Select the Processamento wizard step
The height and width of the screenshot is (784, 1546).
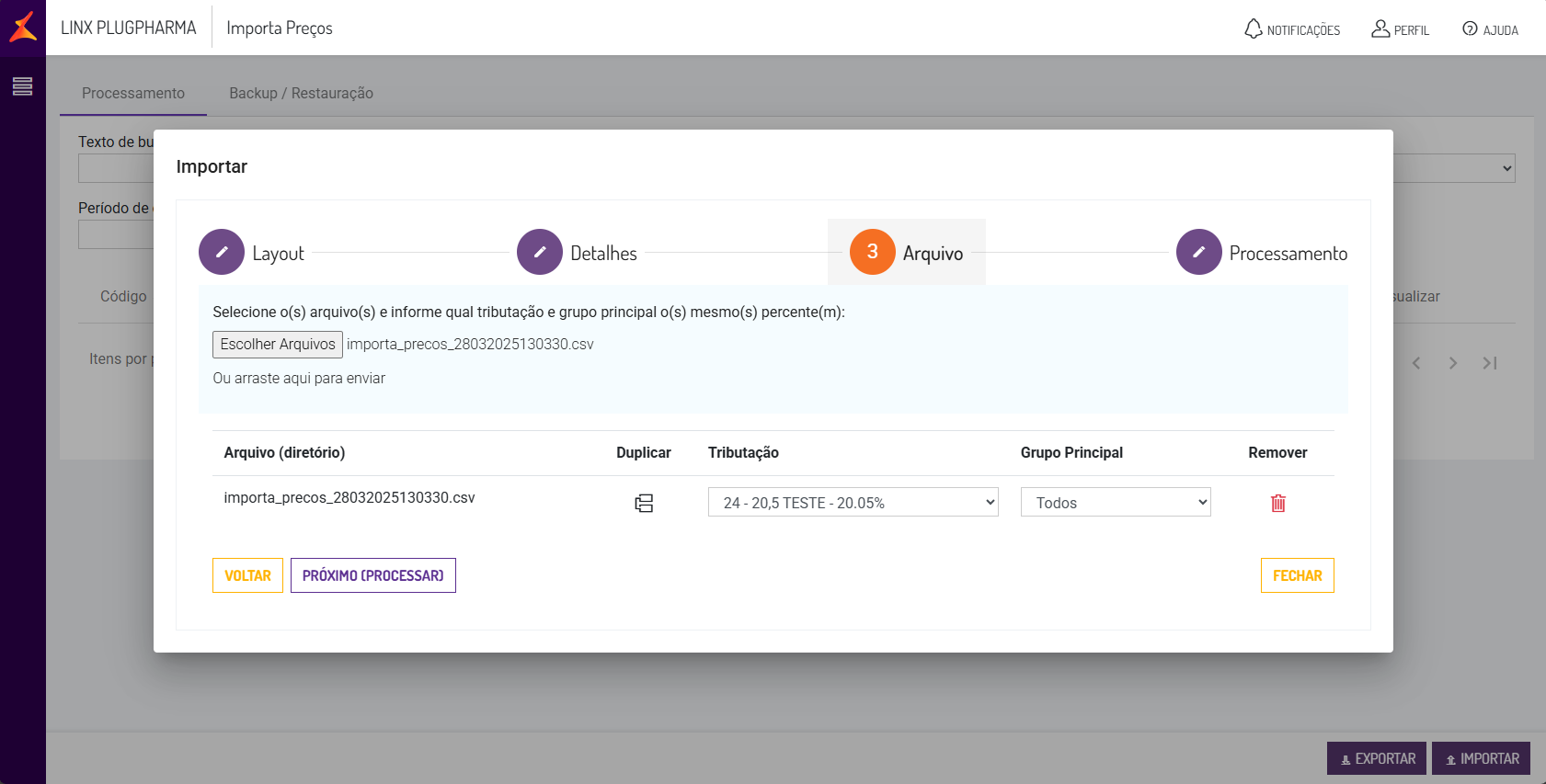pos(1199,252)
